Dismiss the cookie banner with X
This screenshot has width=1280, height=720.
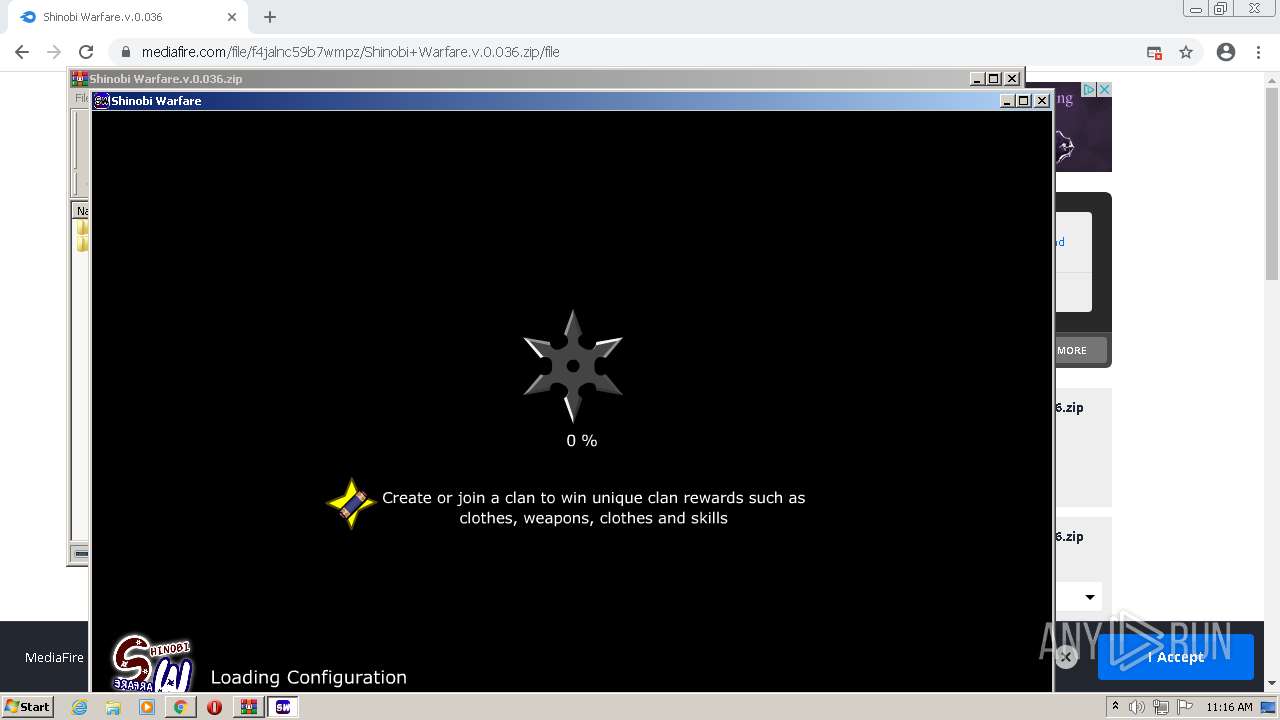tap(1065, 657)
